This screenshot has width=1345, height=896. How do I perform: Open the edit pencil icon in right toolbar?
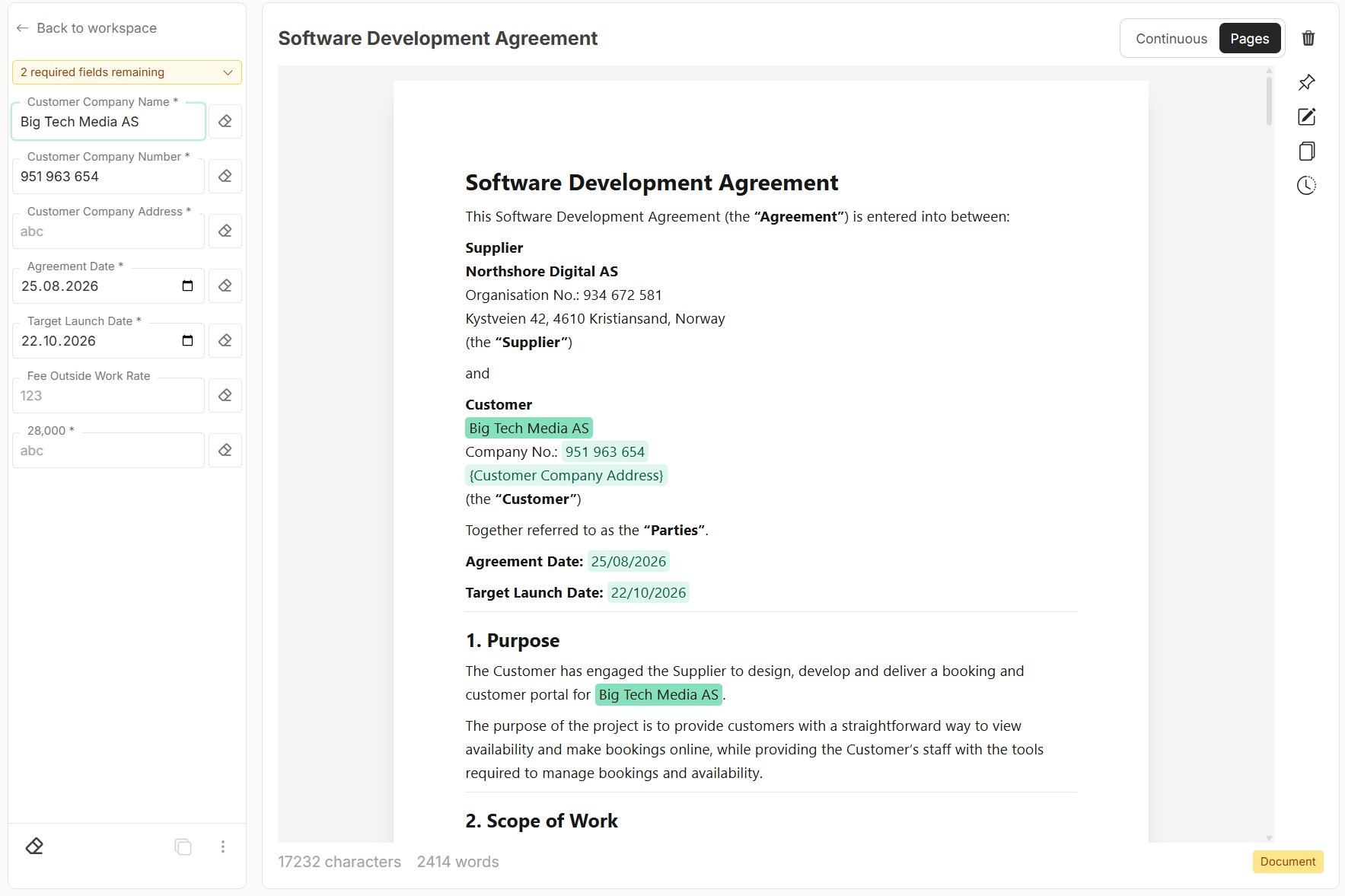(x=1307, y=116)
